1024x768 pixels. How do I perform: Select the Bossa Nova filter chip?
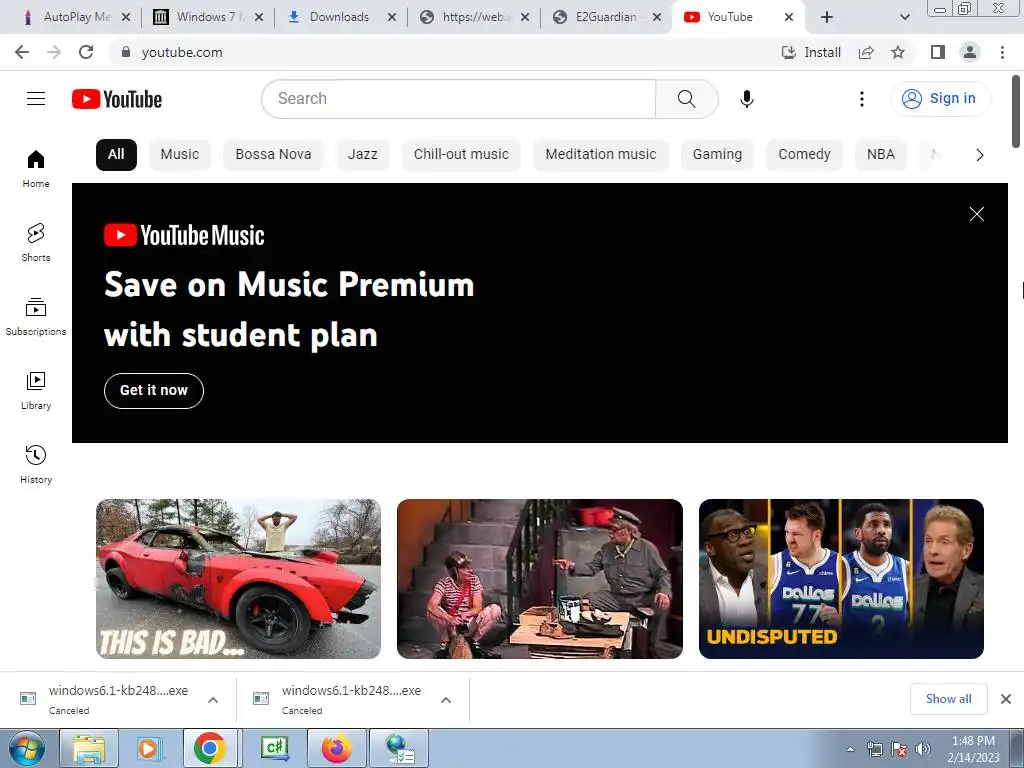tap(273, 155)
